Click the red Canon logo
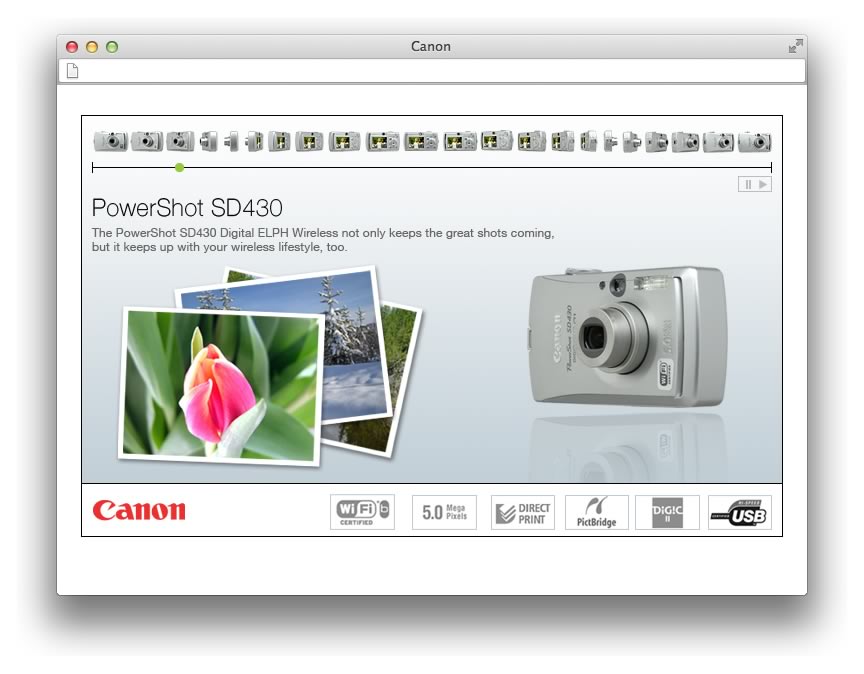Image resolution: width=864 pixels, height=674 pixels. (139, 510)
